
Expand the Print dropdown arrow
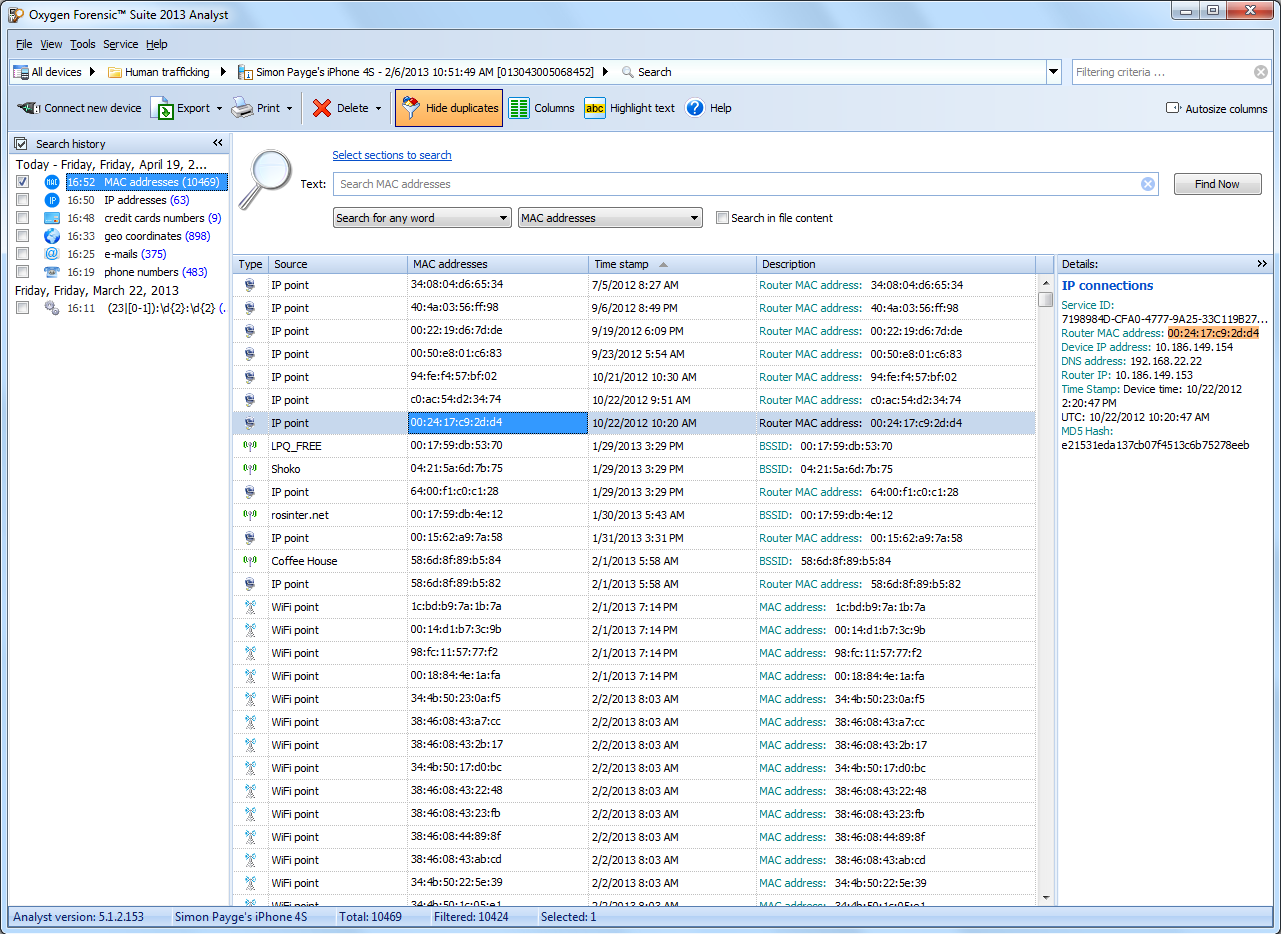289,108
